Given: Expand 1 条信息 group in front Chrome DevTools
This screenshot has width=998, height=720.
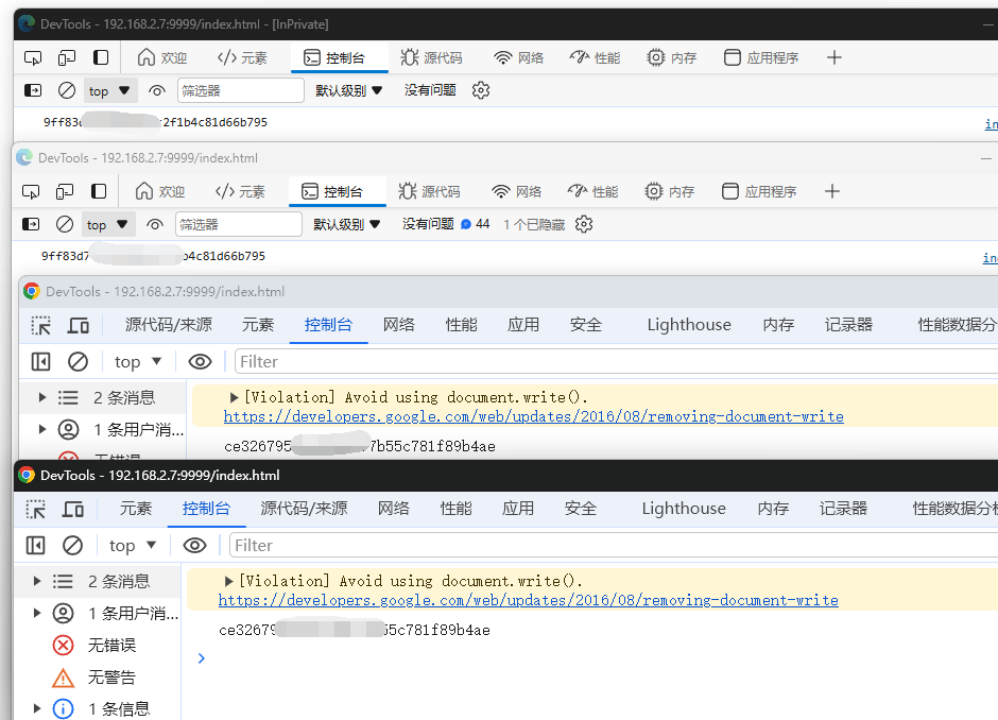Looking at the screenshot, I should [37, 709].
